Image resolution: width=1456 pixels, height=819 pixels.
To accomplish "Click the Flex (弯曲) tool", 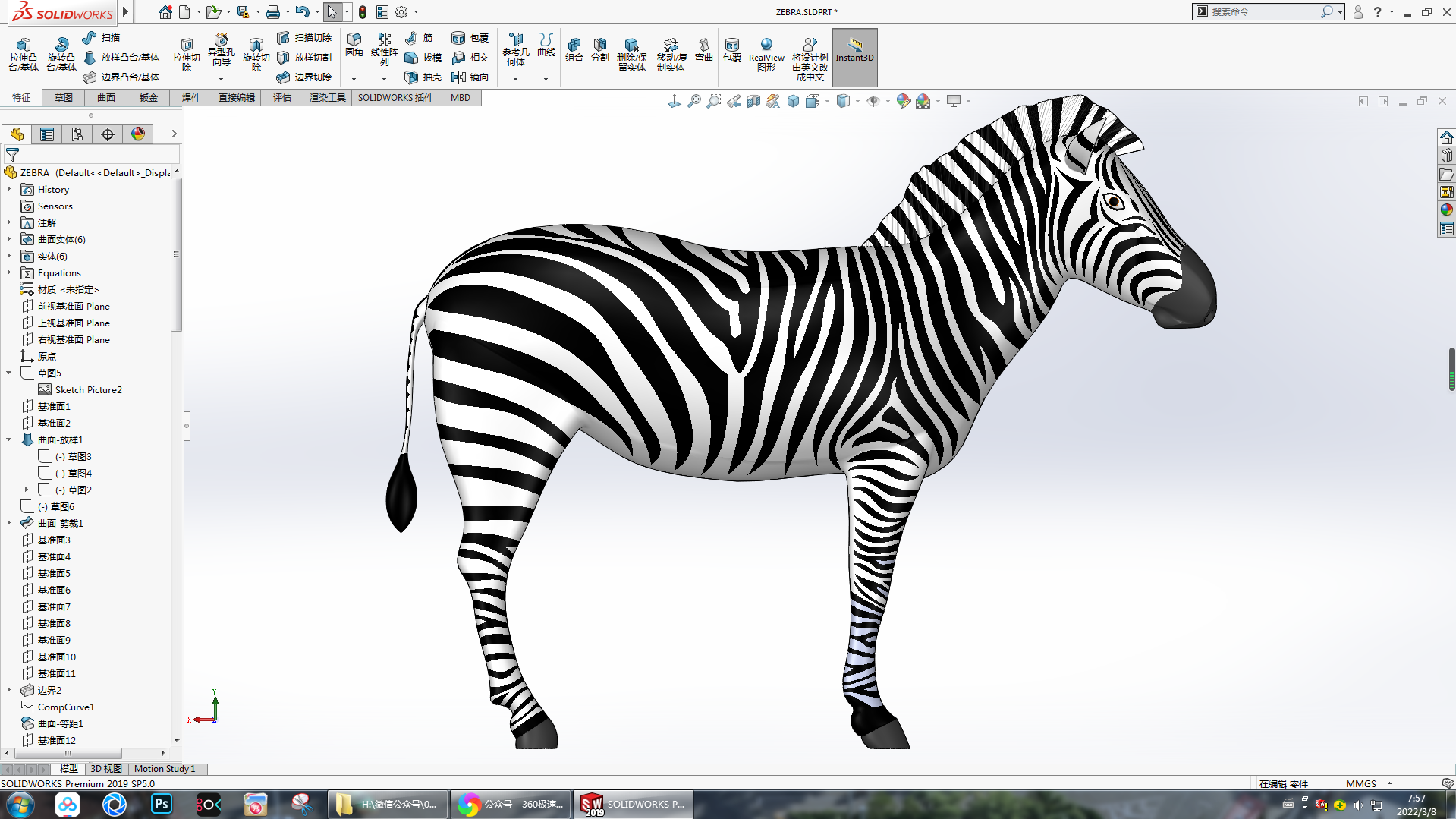I will [x=704, y=50].
